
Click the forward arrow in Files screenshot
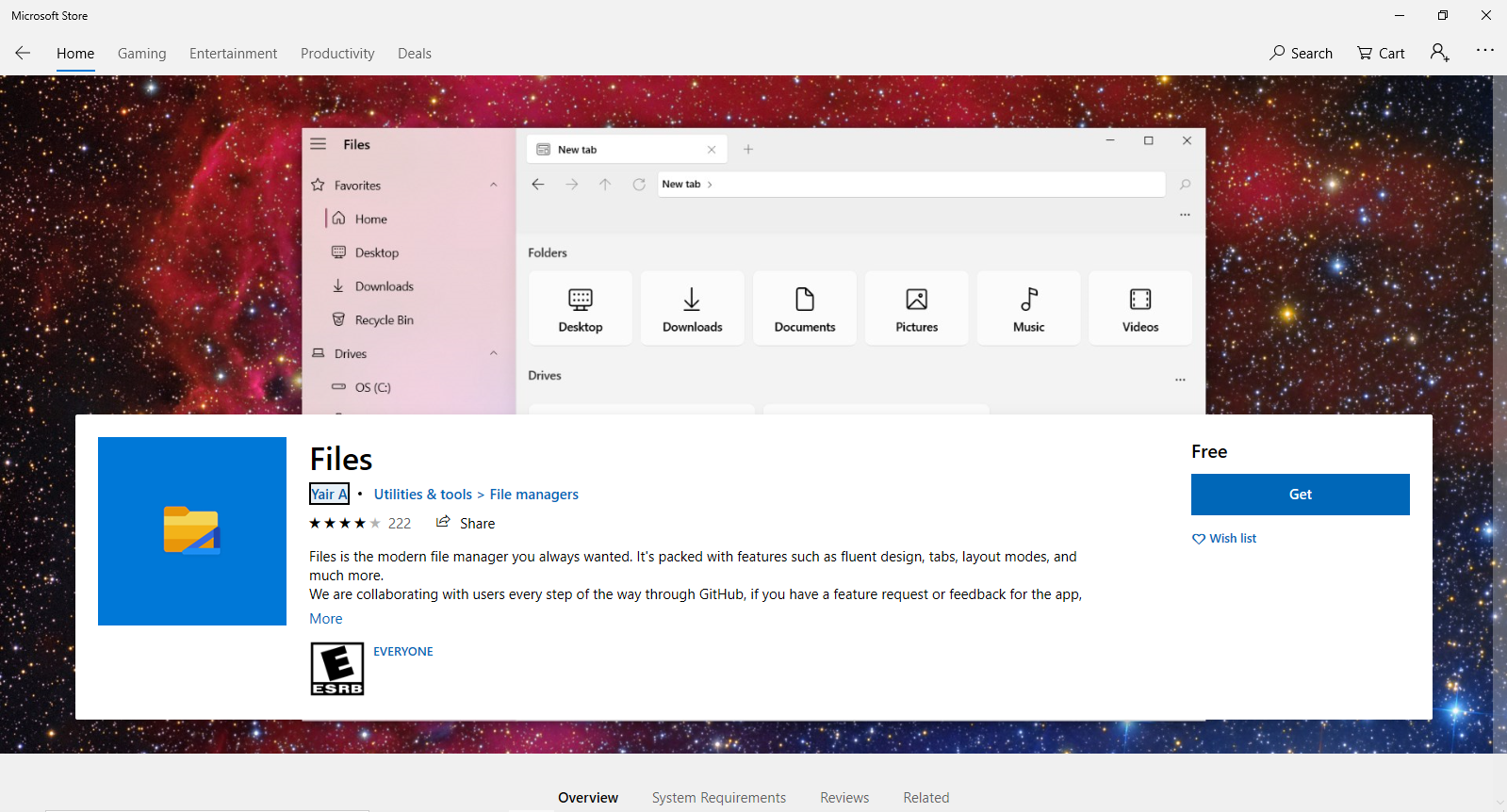click(572, 185)
